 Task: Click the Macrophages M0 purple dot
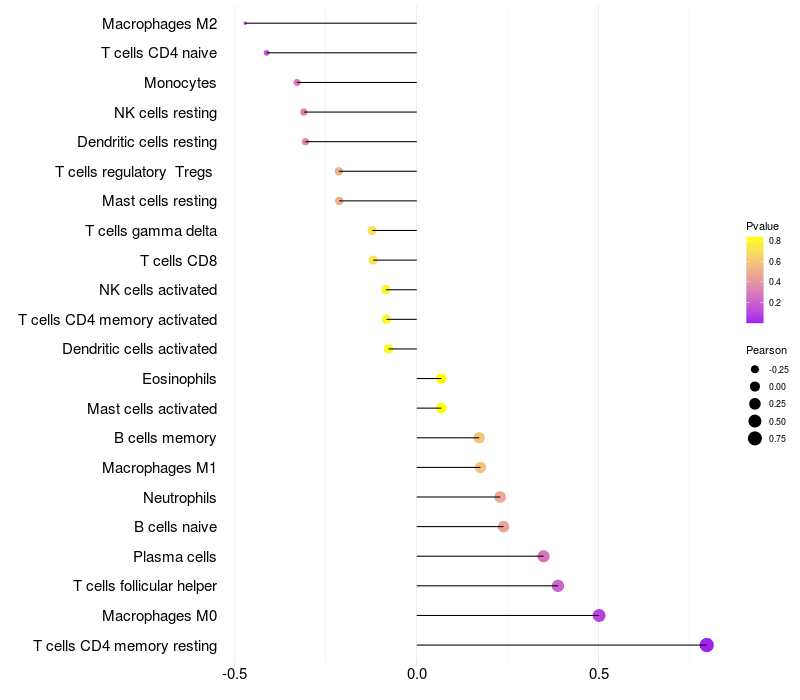599,615
